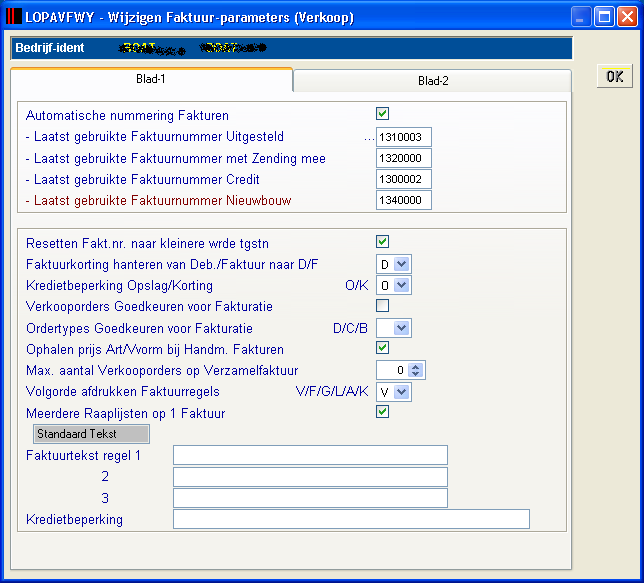Click the Faktuurnummer met Zending mee field

click(x=404, y=158)
